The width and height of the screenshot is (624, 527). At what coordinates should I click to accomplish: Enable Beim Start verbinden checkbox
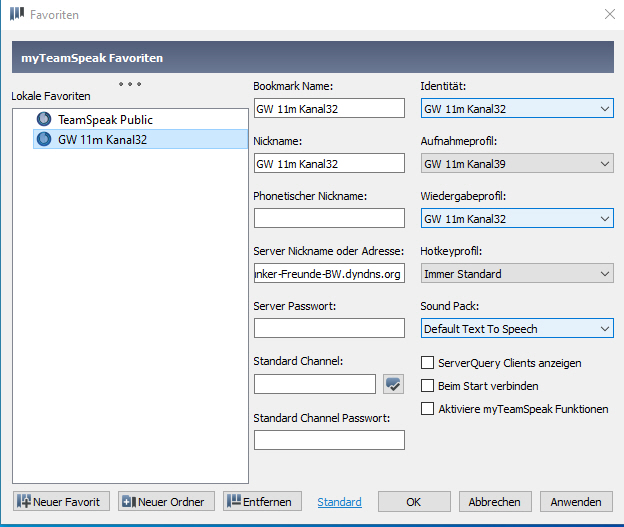tap(427, 386)
